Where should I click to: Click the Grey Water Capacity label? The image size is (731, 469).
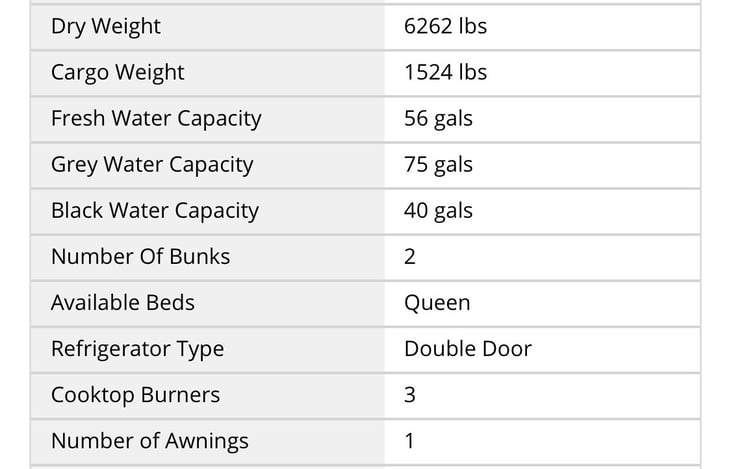152,165
